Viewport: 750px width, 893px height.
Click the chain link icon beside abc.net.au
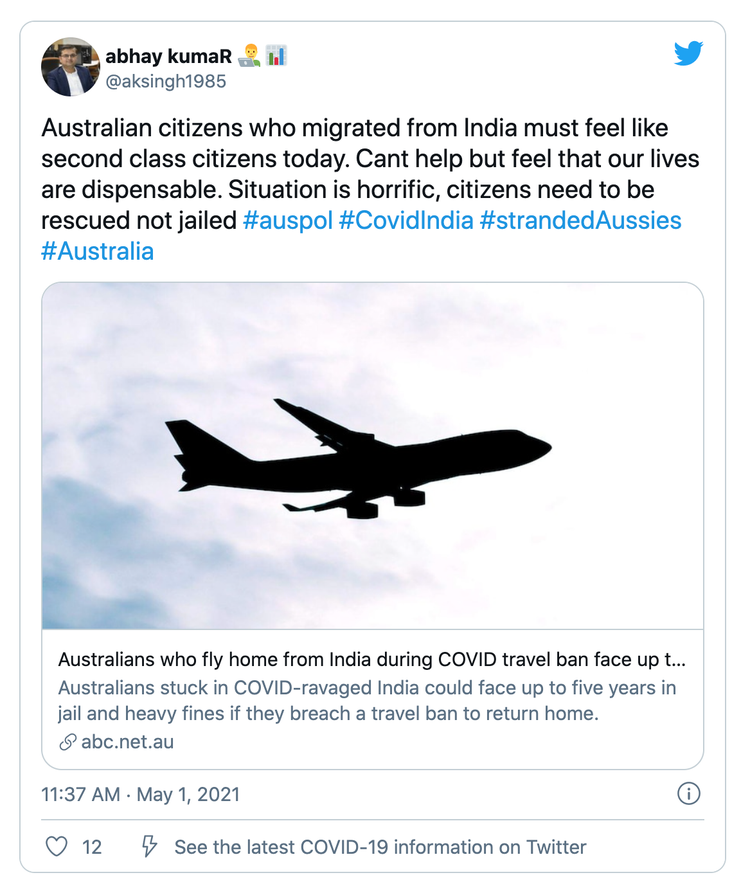click(x=68, y=742)
